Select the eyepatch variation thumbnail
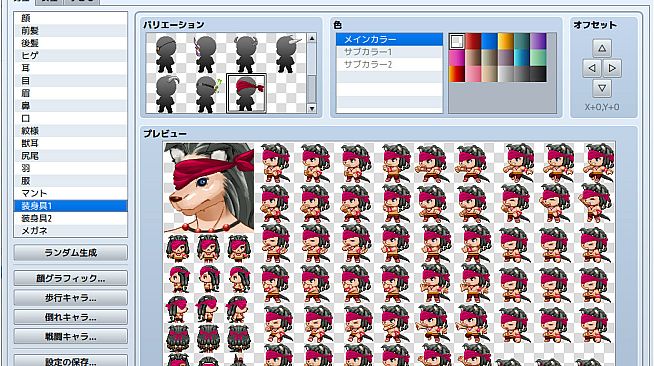Viewport: 654px width, 366px height. click(x=166, y=54)
